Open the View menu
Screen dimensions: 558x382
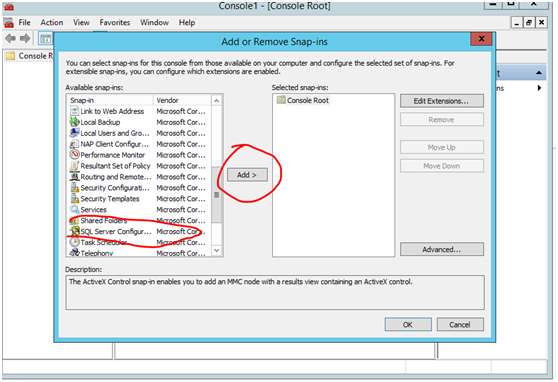click(81, 22)
